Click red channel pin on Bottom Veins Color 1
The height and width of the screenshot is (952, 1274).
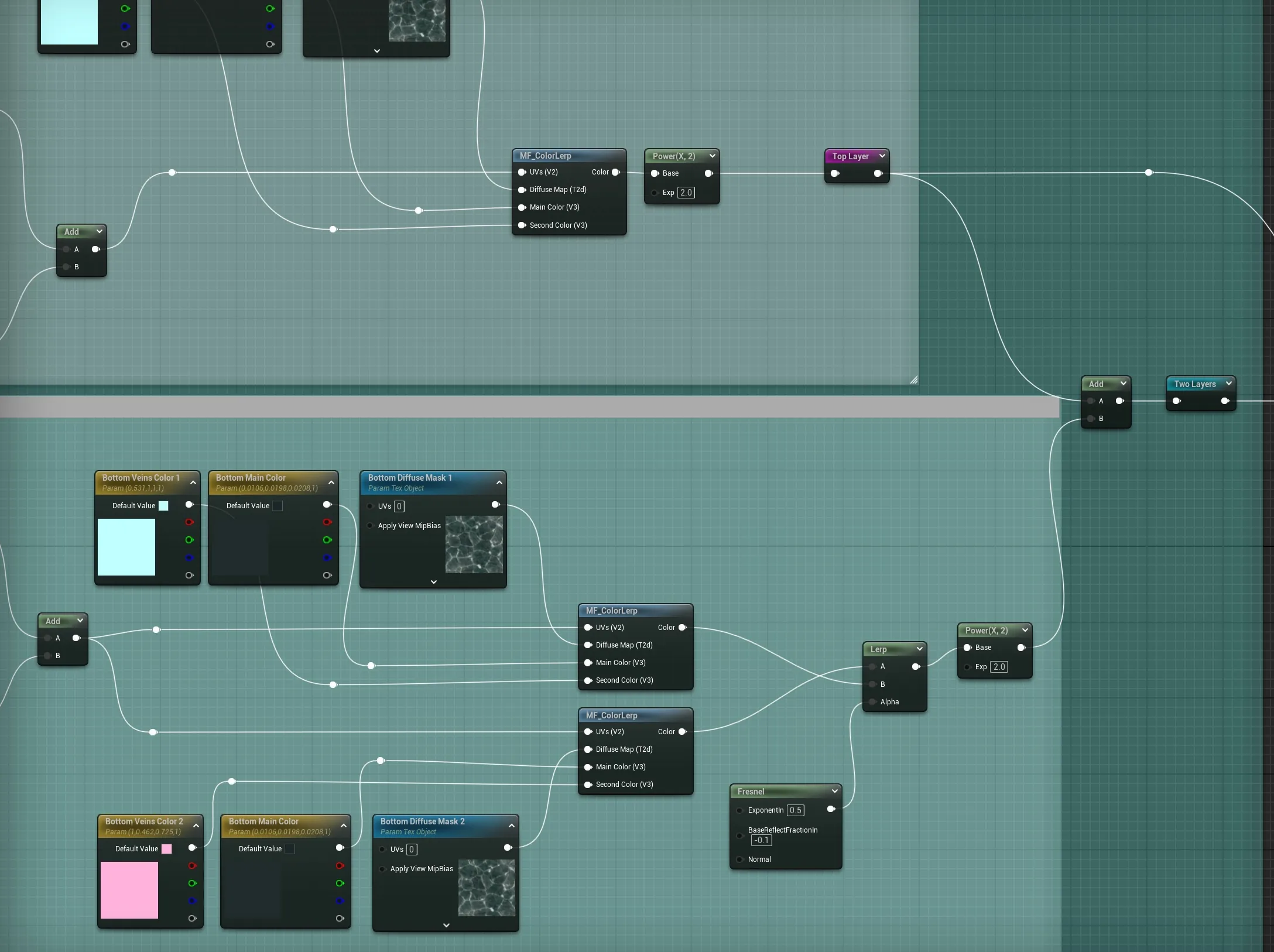point(189,522)
